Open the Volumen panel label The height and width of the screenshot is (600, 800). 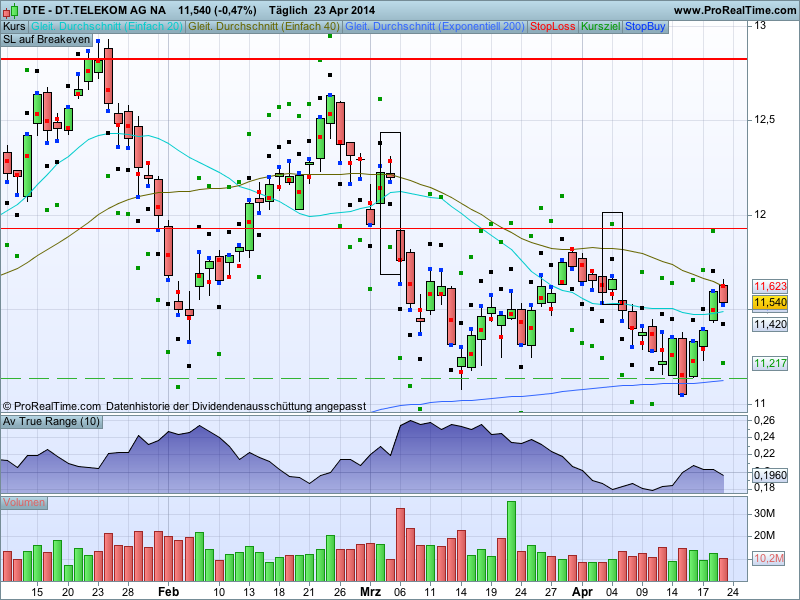click(x=24, y=503)
